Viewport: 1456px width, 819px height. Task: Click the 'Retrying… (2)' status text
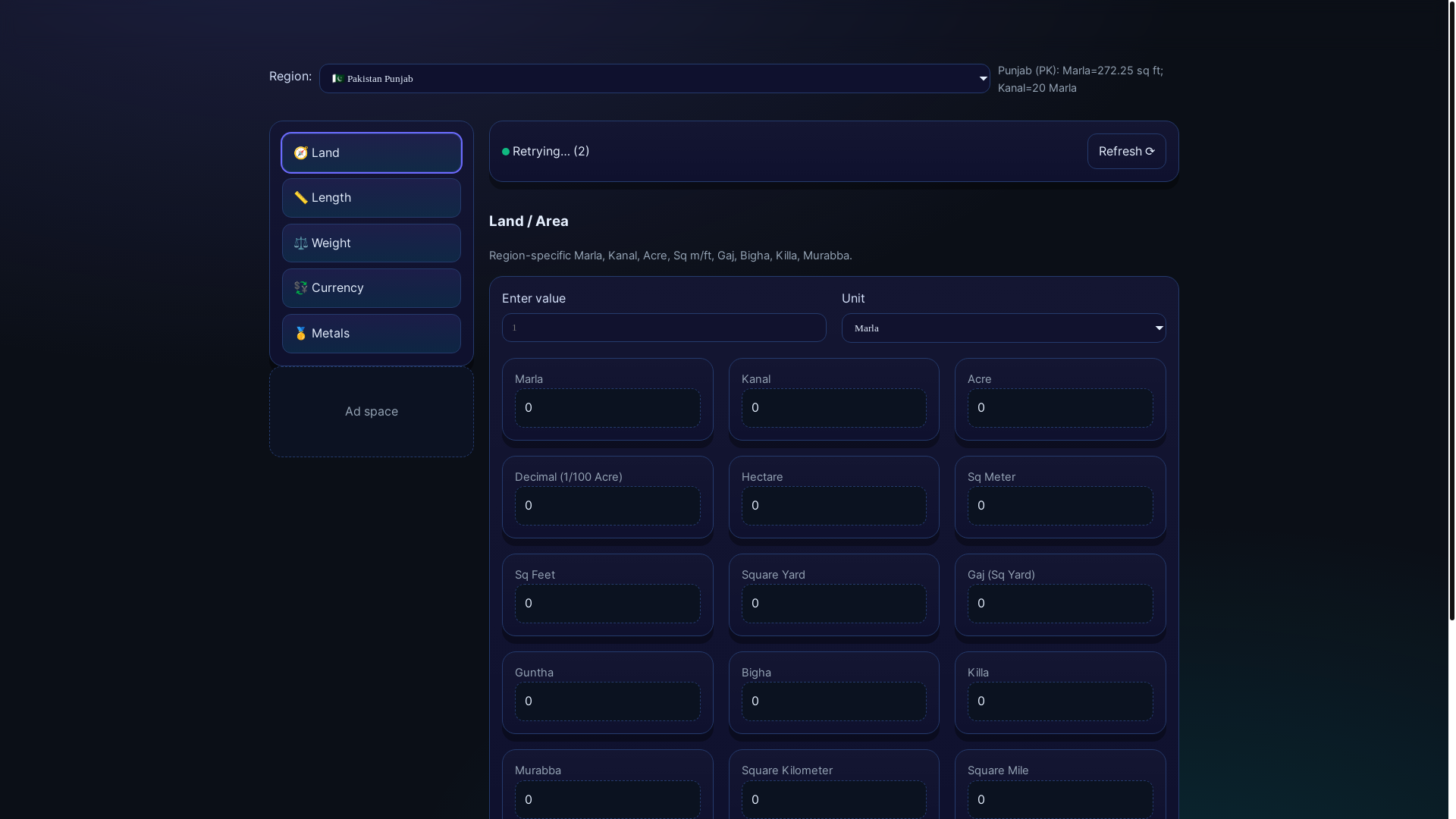click(x=551, y=152)
